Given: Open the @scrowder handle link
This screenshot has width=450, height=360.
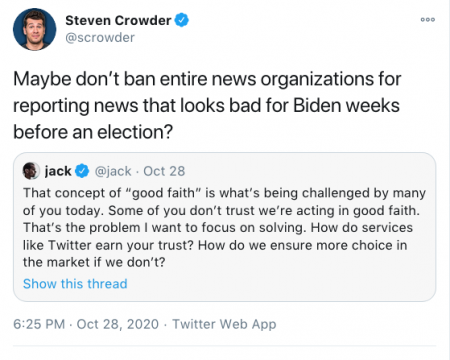Looking at the screenshot, I should pyautogui.click(x=100, y=38).
